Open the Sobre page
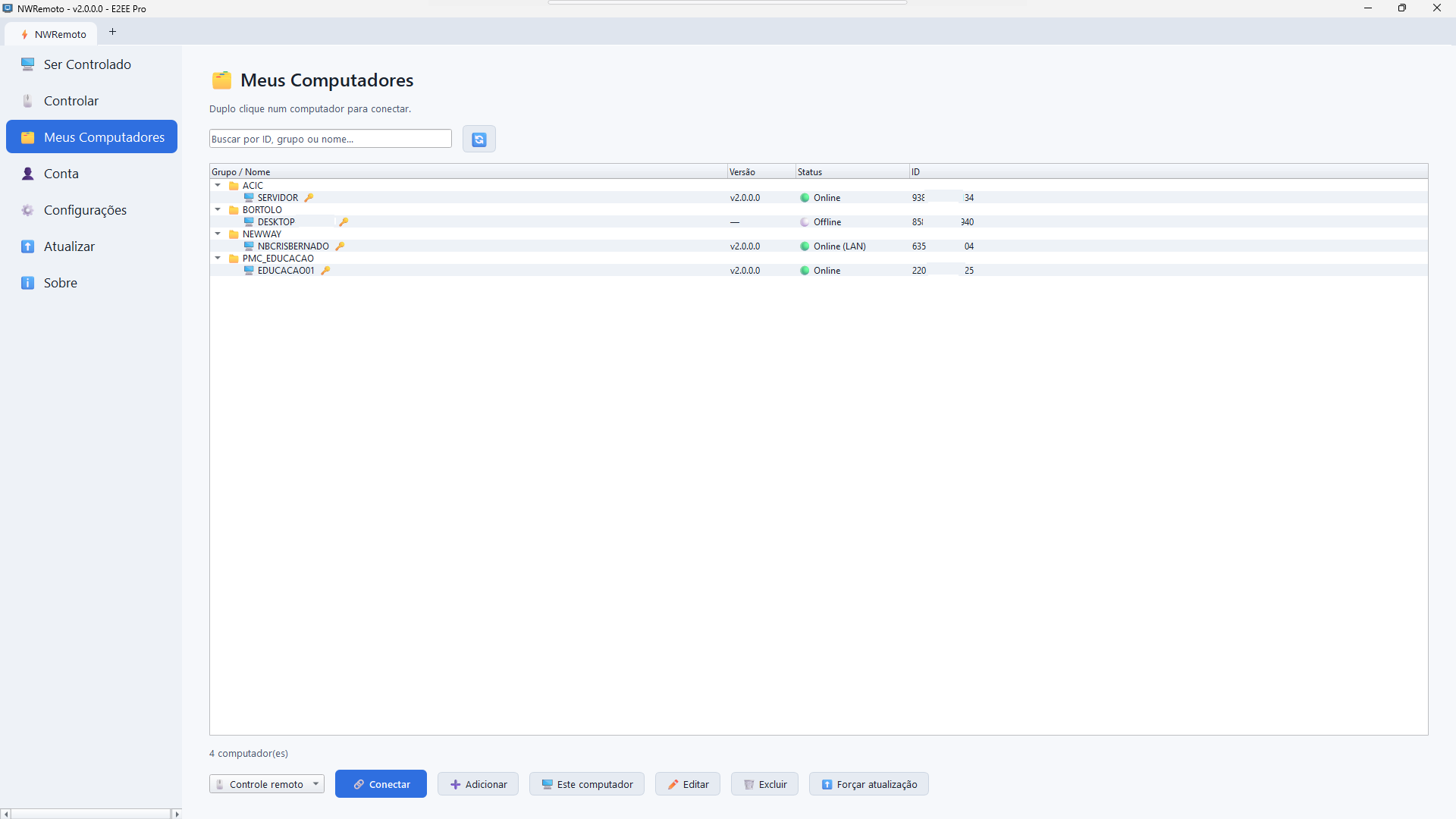 (x=91, y=283)
